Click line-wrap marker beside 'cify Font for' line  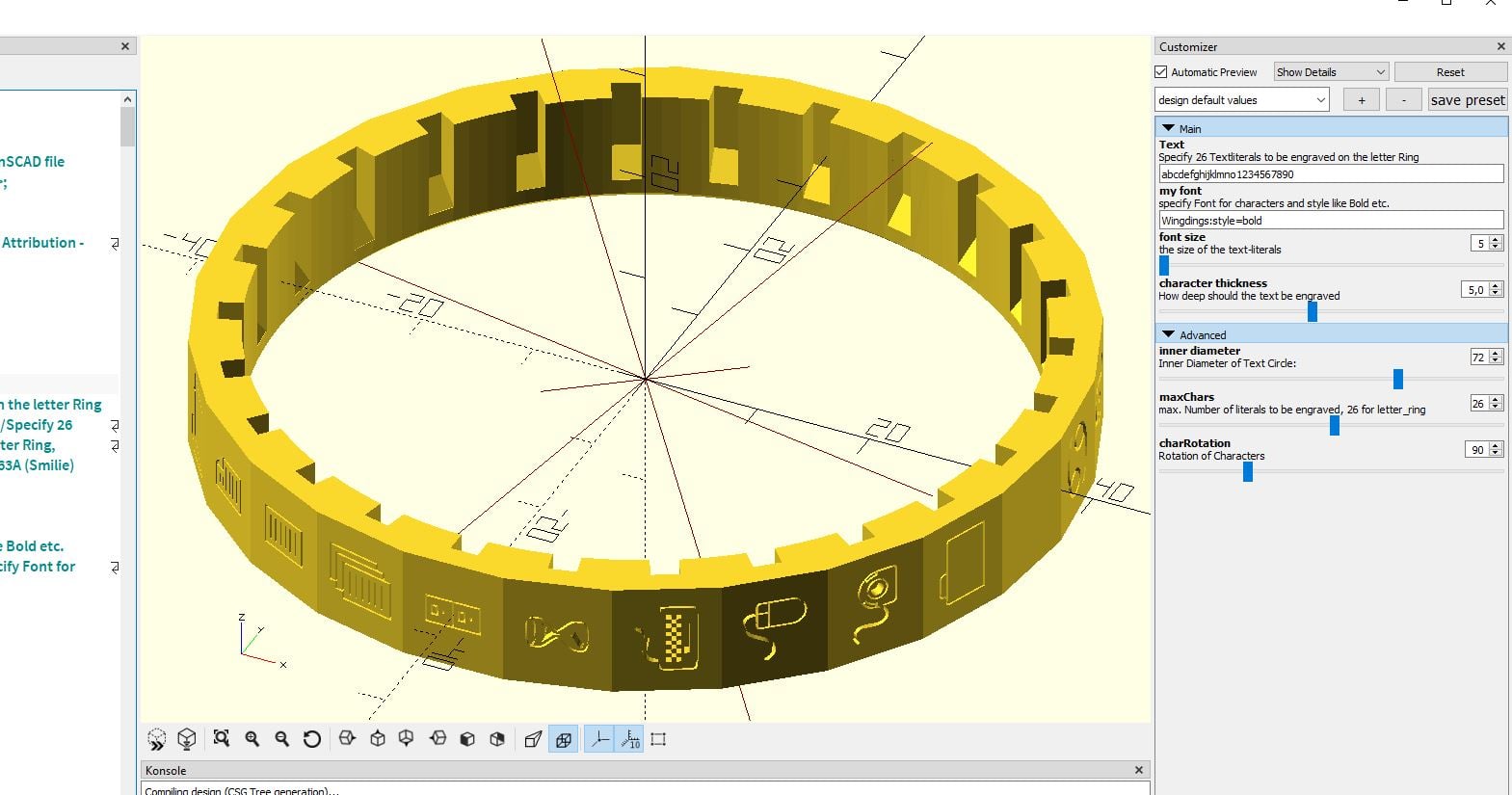(x=115, y=567)
